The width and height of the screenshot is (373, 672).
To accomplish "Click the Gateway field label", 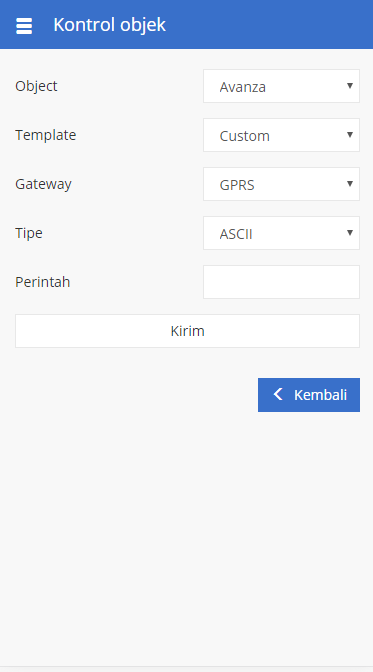I will 43,184.
